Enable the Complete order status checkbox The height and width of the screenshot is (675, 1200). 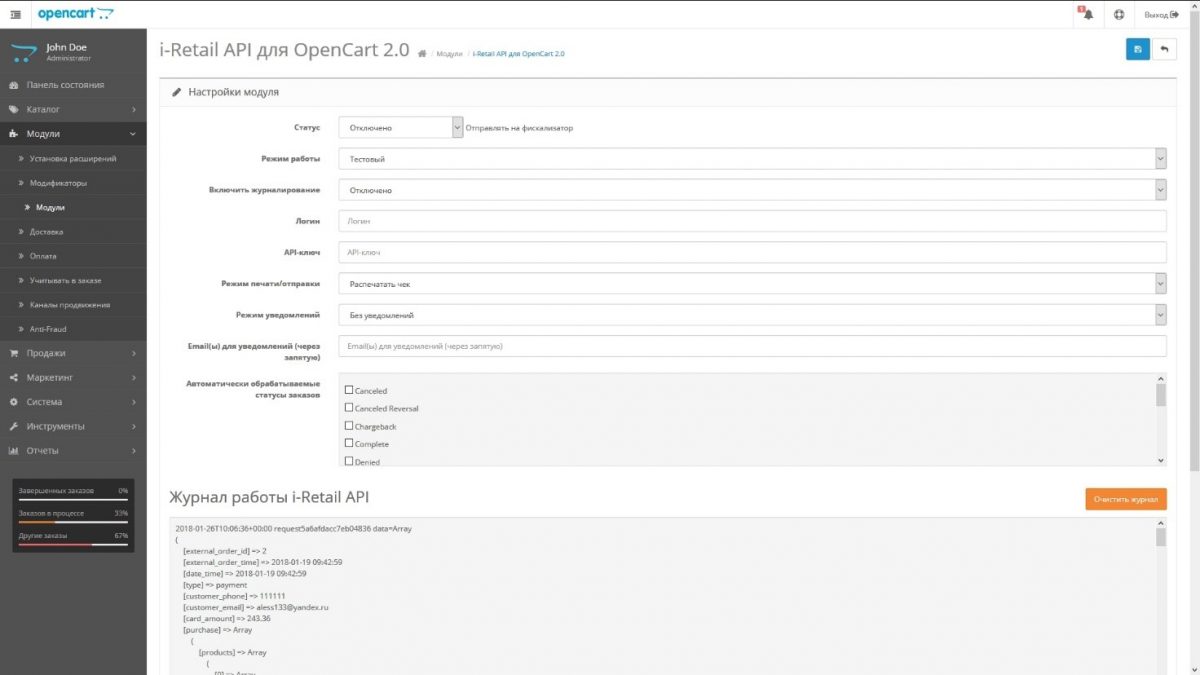(x=348, y=444)
